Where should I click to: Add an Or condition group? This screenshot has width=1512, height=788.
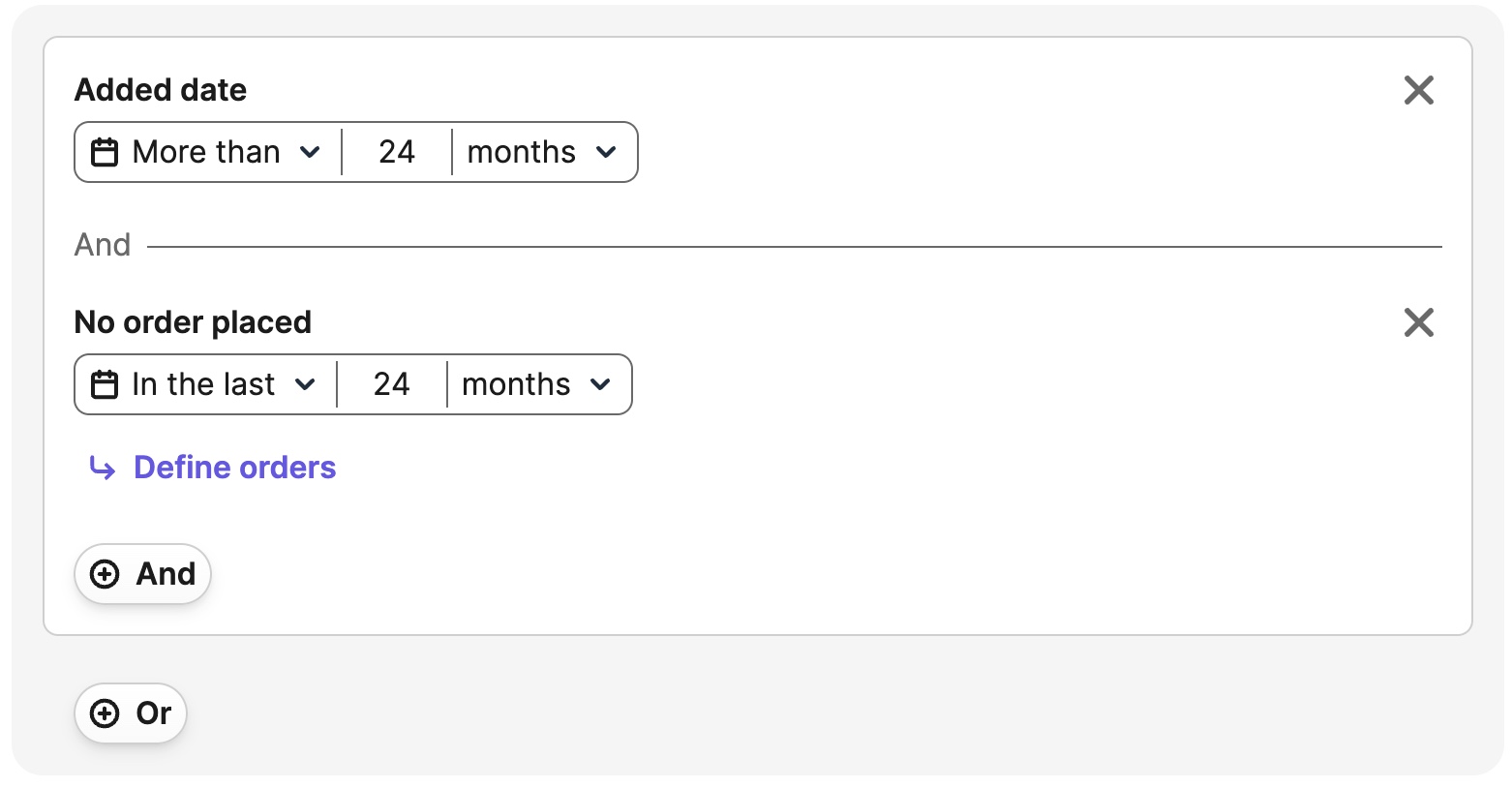coord(132,713)
